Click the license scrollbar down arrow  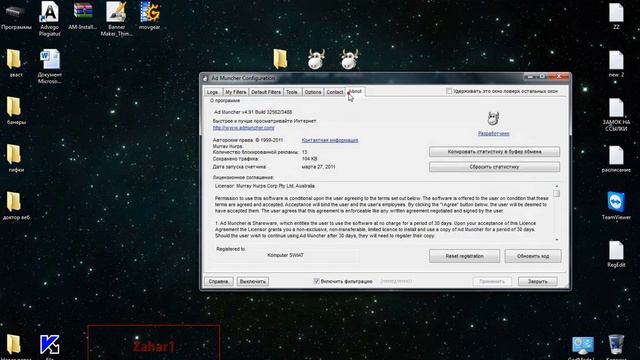point(556,240)
